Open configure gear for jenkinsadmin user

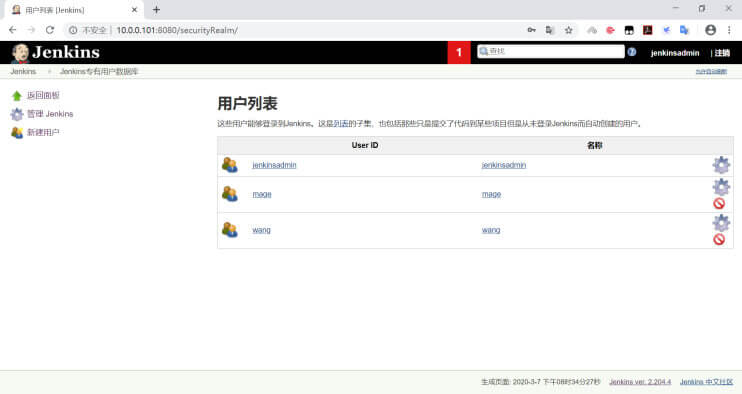(721, 165)
